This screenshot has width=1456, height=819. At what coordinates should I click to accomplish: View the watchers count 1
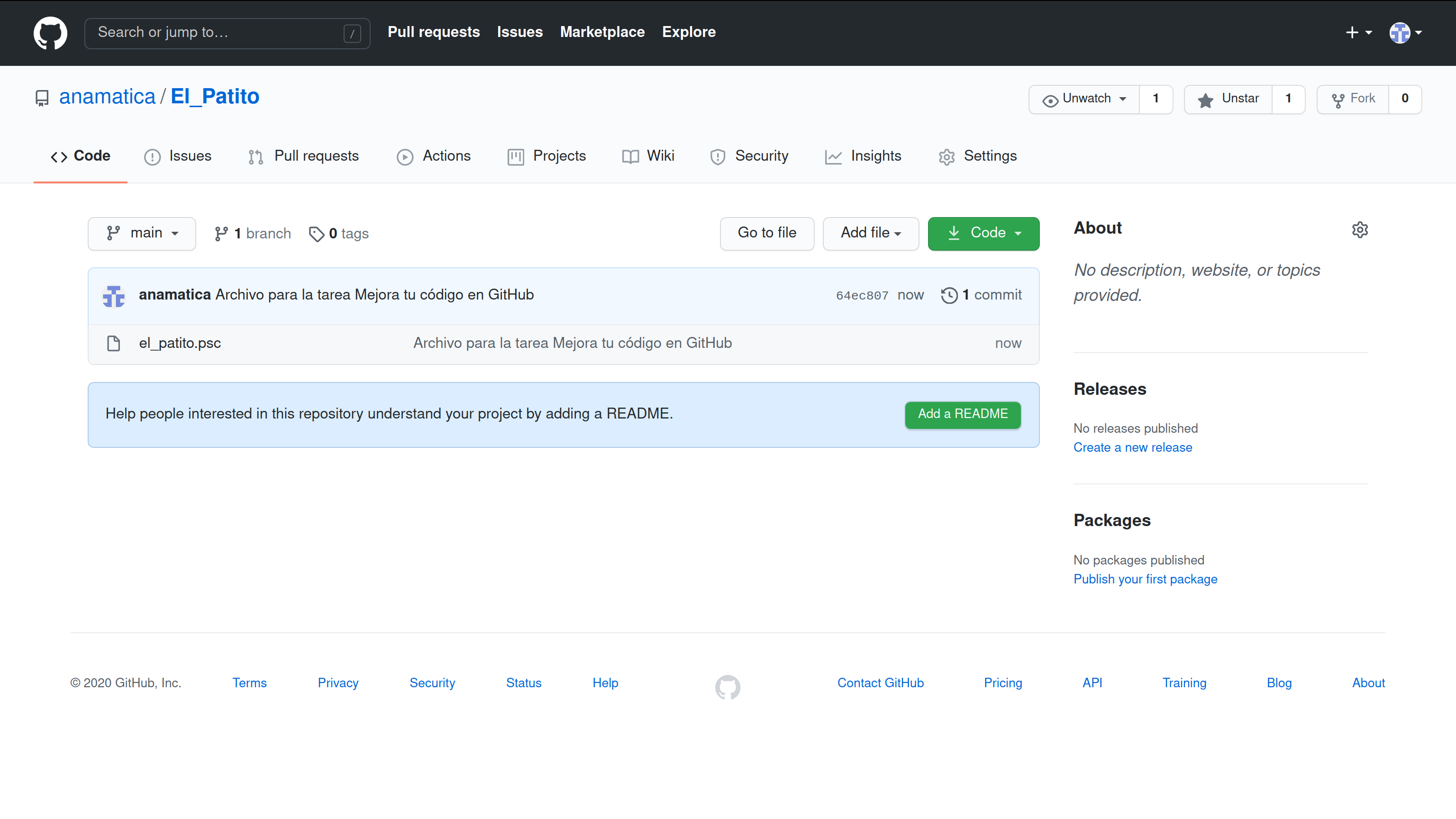point(1156,99)
